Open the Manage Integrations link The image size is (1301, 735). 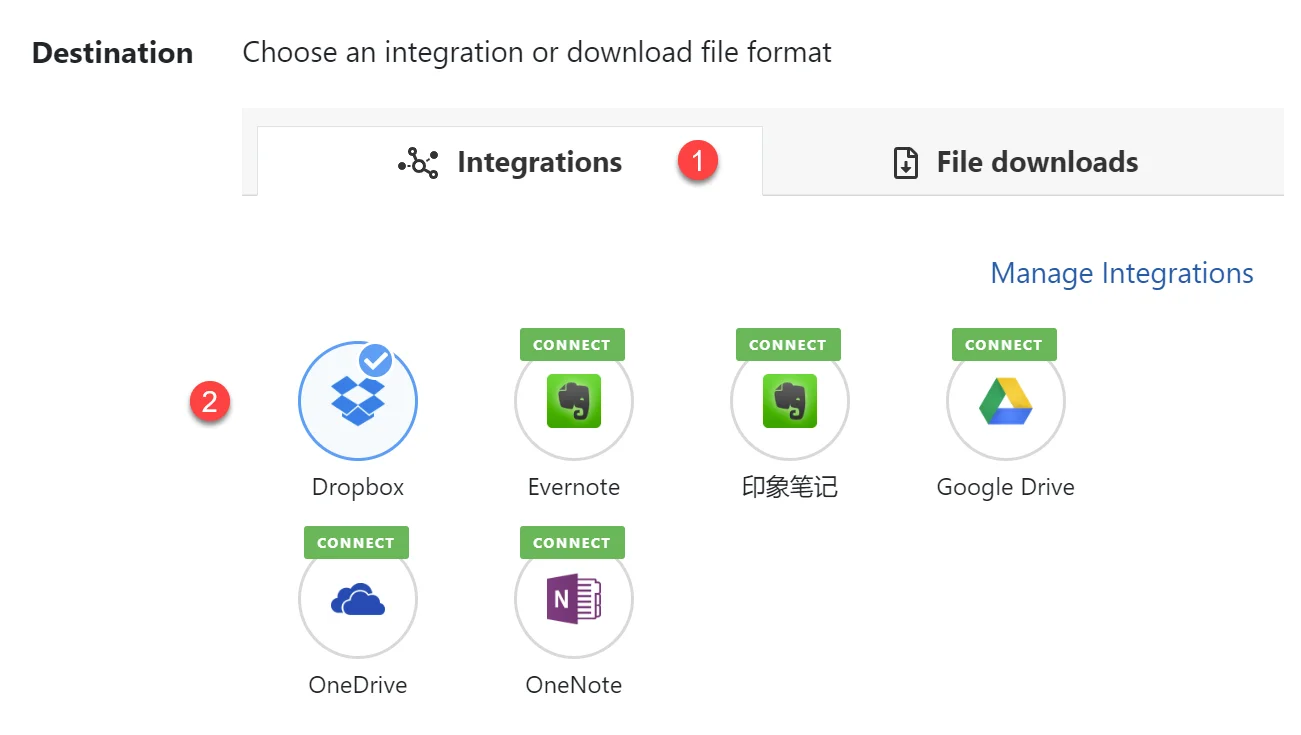coord(1122,273)
